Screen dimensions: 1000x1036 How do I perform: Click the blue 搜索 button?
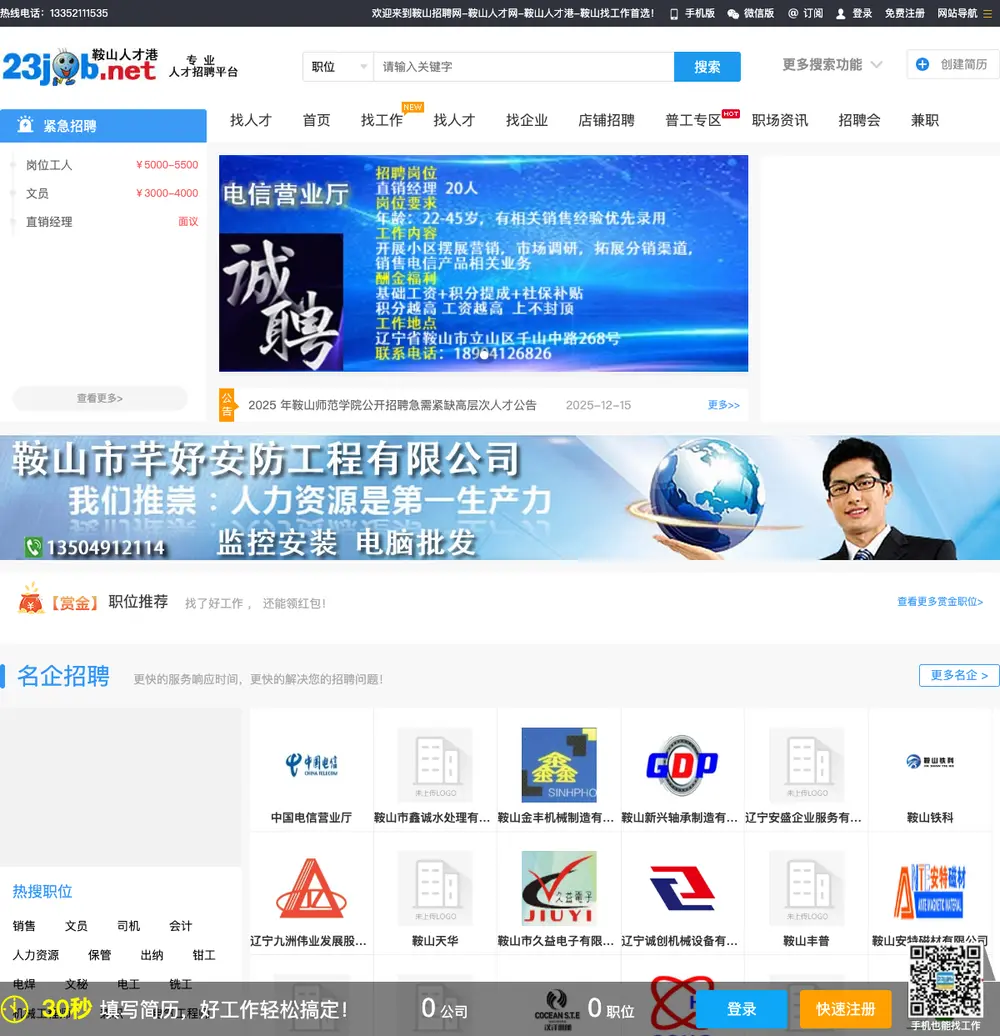pyautogui.click(x=707, y=67)
